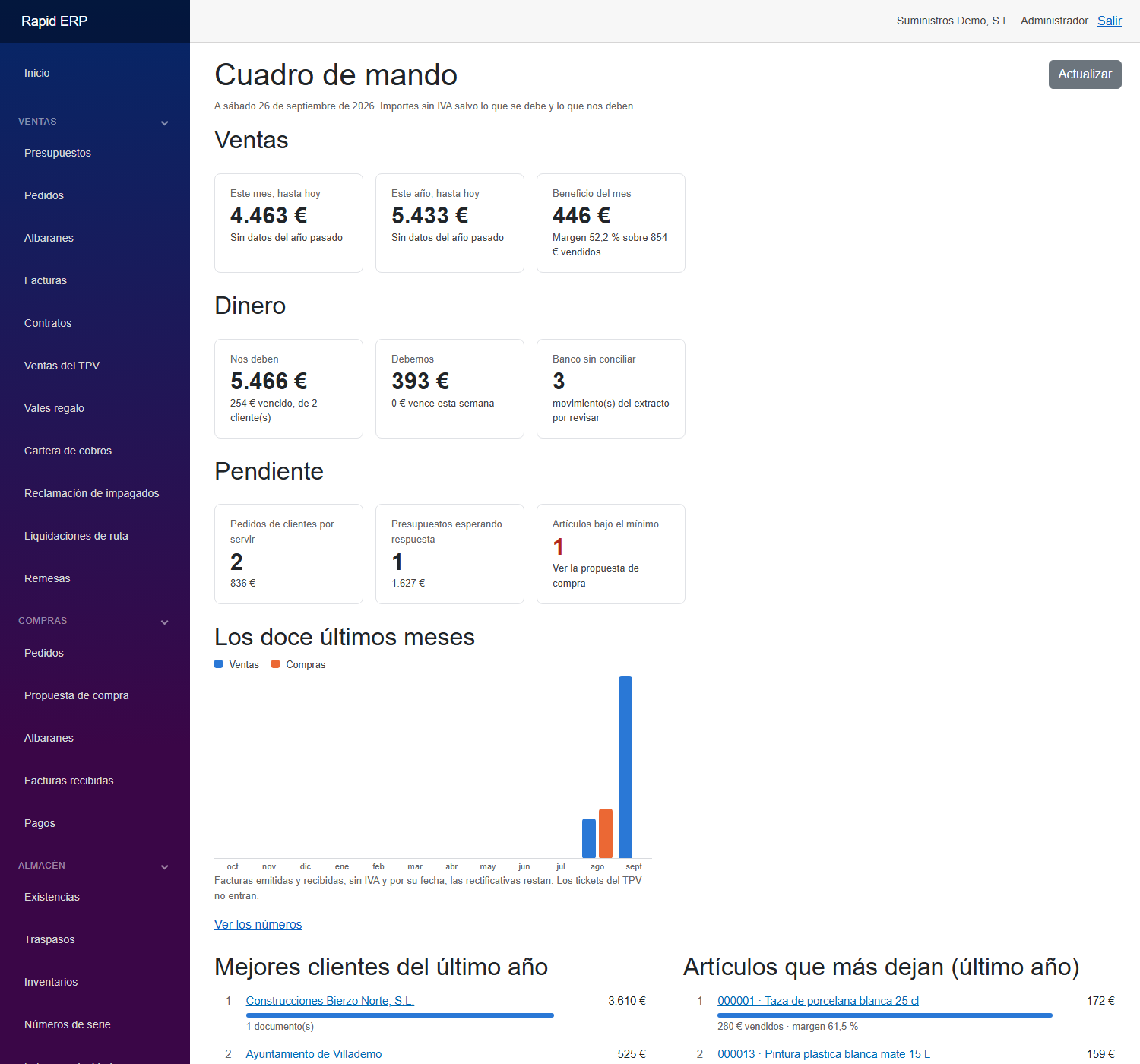
Task: Go to Facturas recibidas
Action: [x=69, y=781]
